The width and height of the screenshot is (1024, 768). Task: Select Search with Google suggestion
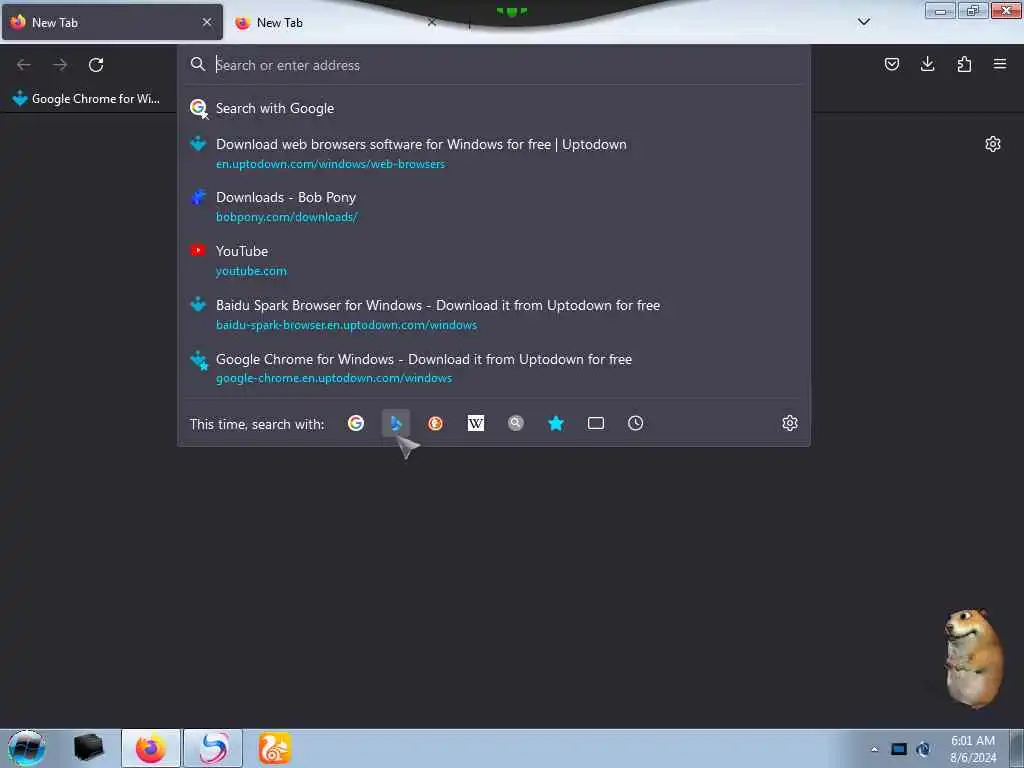[x=494, y=108]
